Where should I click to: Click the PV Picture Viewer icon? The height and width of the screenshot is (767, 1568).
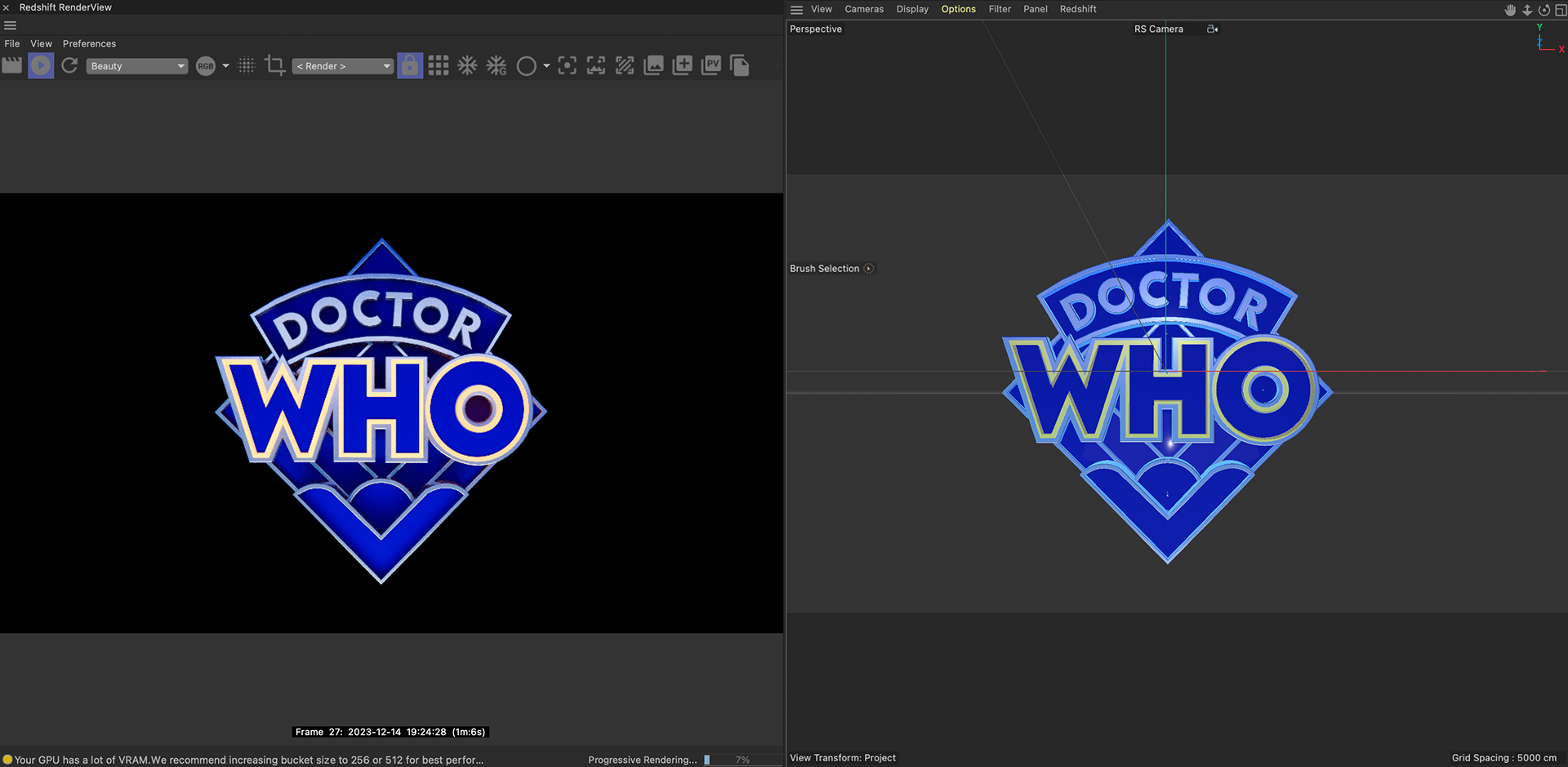pyautogui.click(x=711, y=65)
